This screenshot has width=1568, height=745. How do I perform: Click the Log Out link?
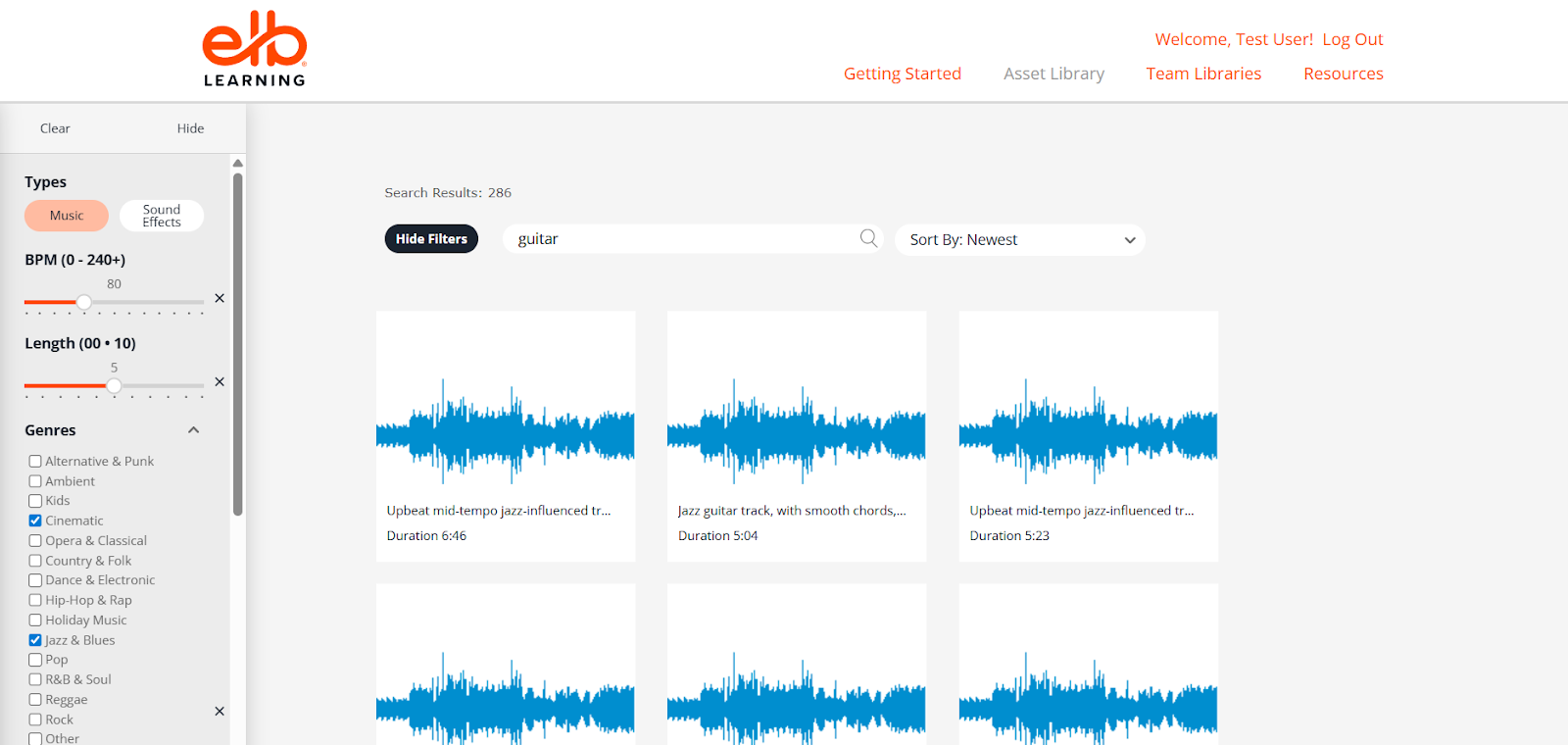1352,39
